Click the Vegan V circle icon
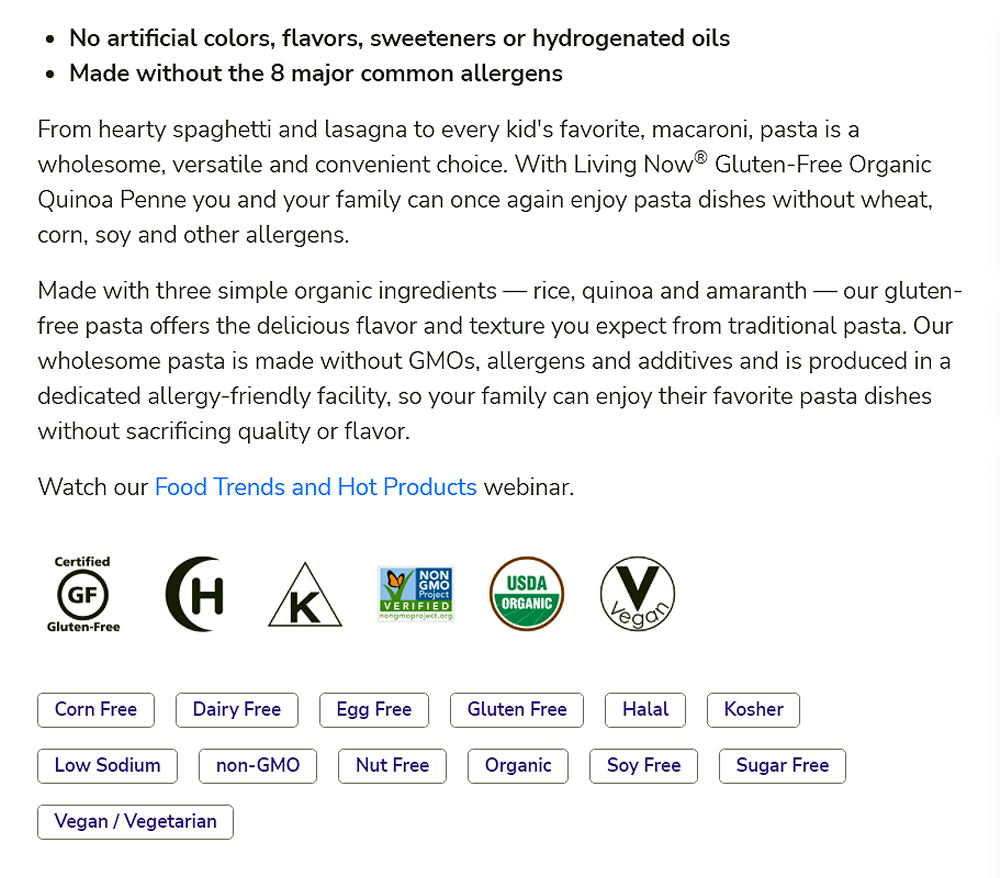 [x=637, y=594]
